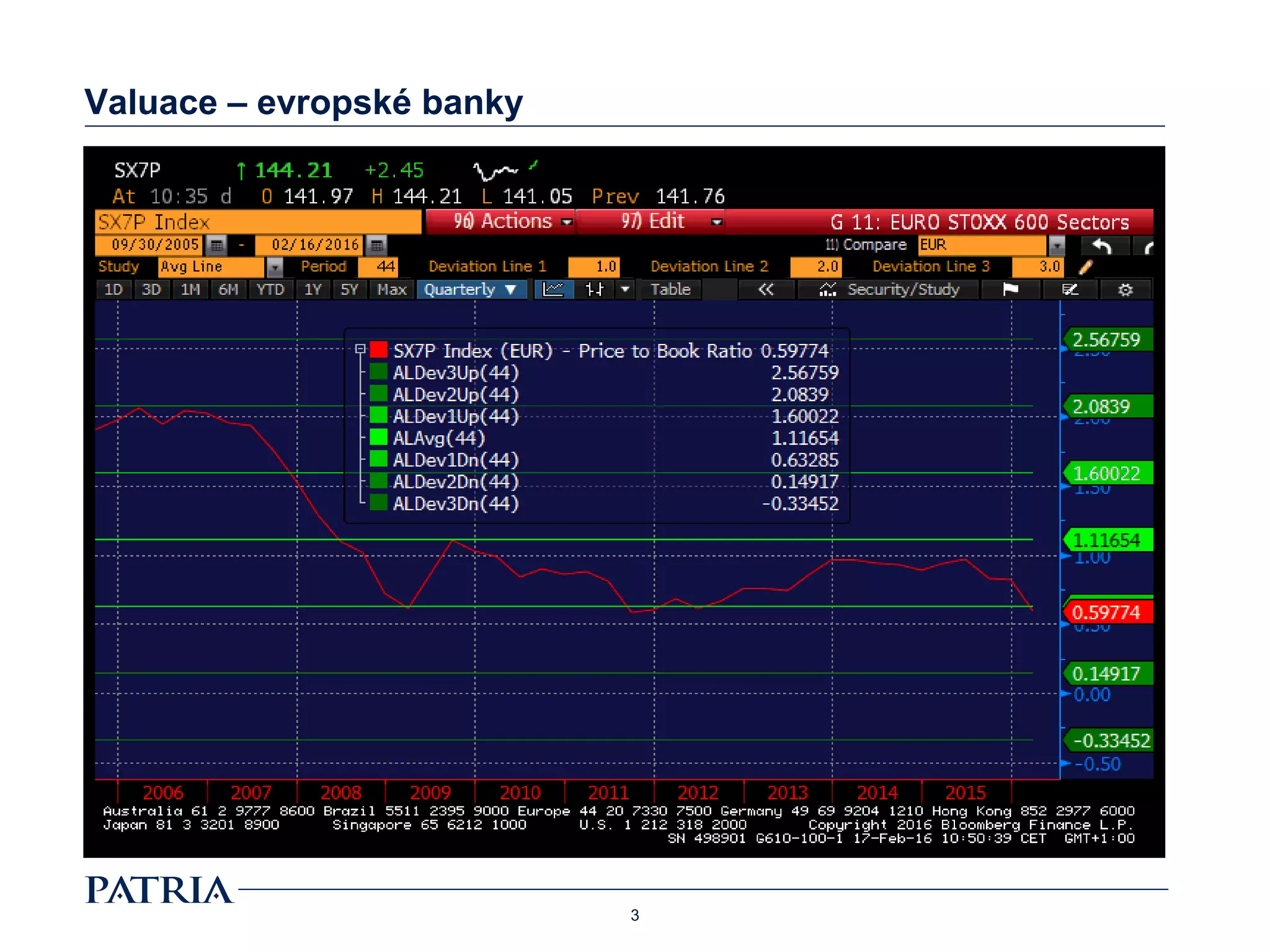Open the EUR currency dropdown
The image size is (1270, 952).
click(x=1056, y=245)
